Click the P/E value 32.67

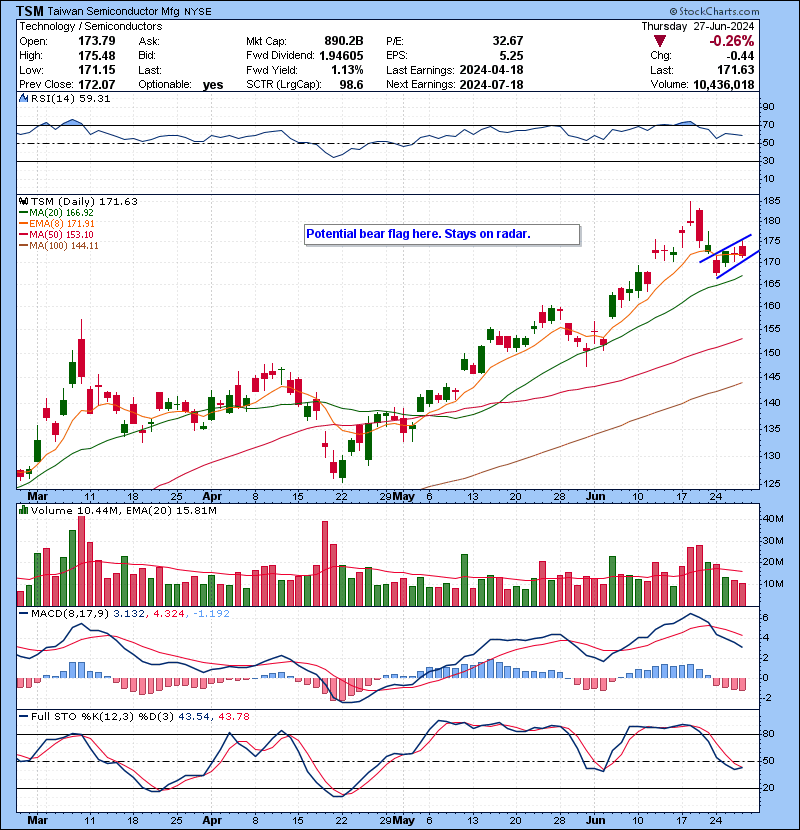coord(508,41)
